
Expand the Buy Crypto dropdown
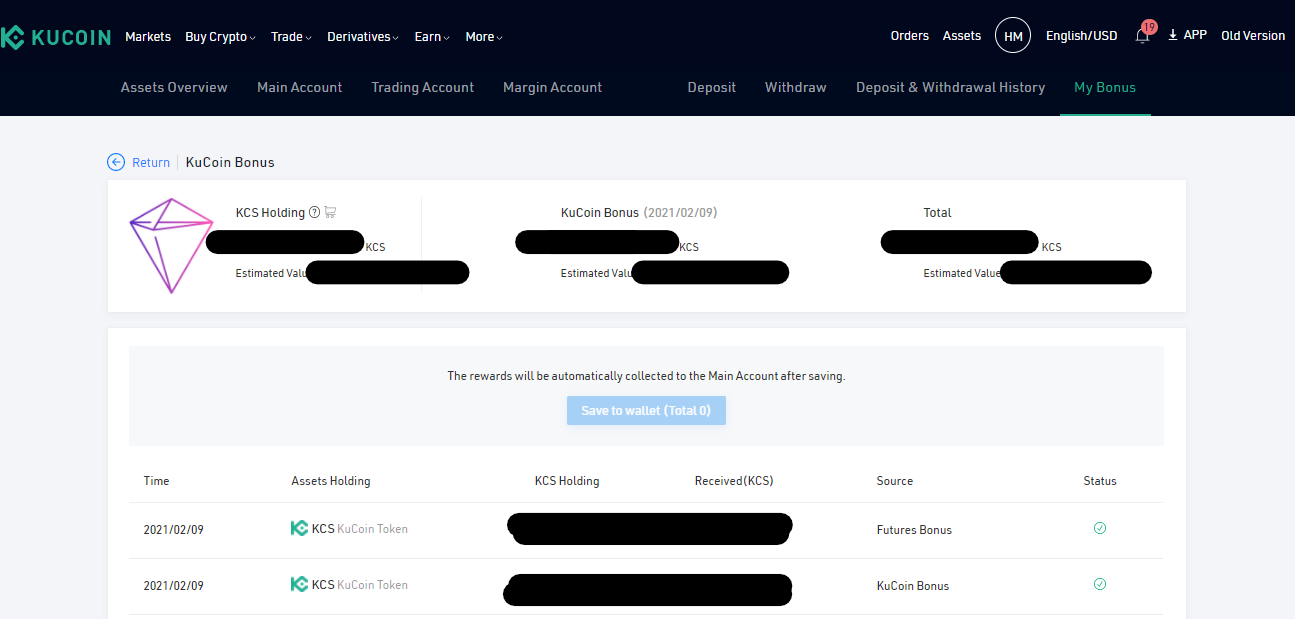click(x=220, y=37)
